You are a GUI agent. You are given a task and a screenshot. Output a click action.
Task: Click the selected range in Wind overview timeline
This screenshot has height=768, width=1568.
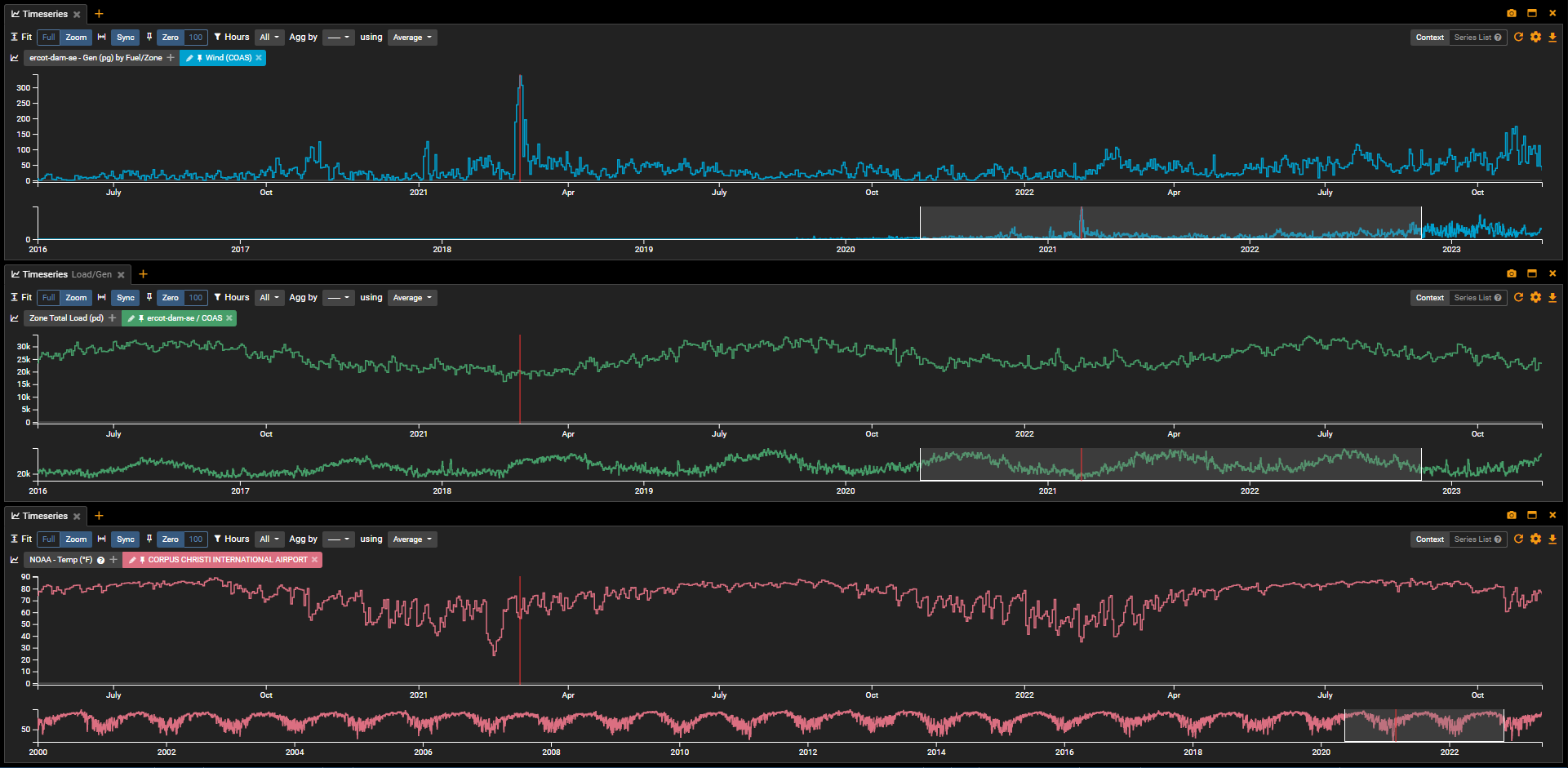tap(1170, 223)
